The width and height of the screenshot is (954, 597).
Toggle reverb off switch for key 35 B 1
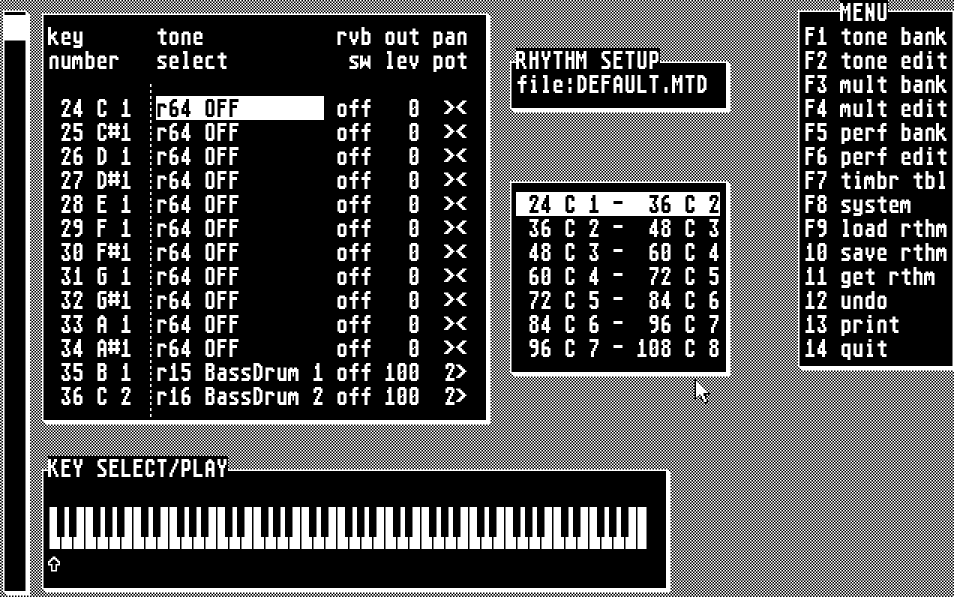tap(353, 372)
